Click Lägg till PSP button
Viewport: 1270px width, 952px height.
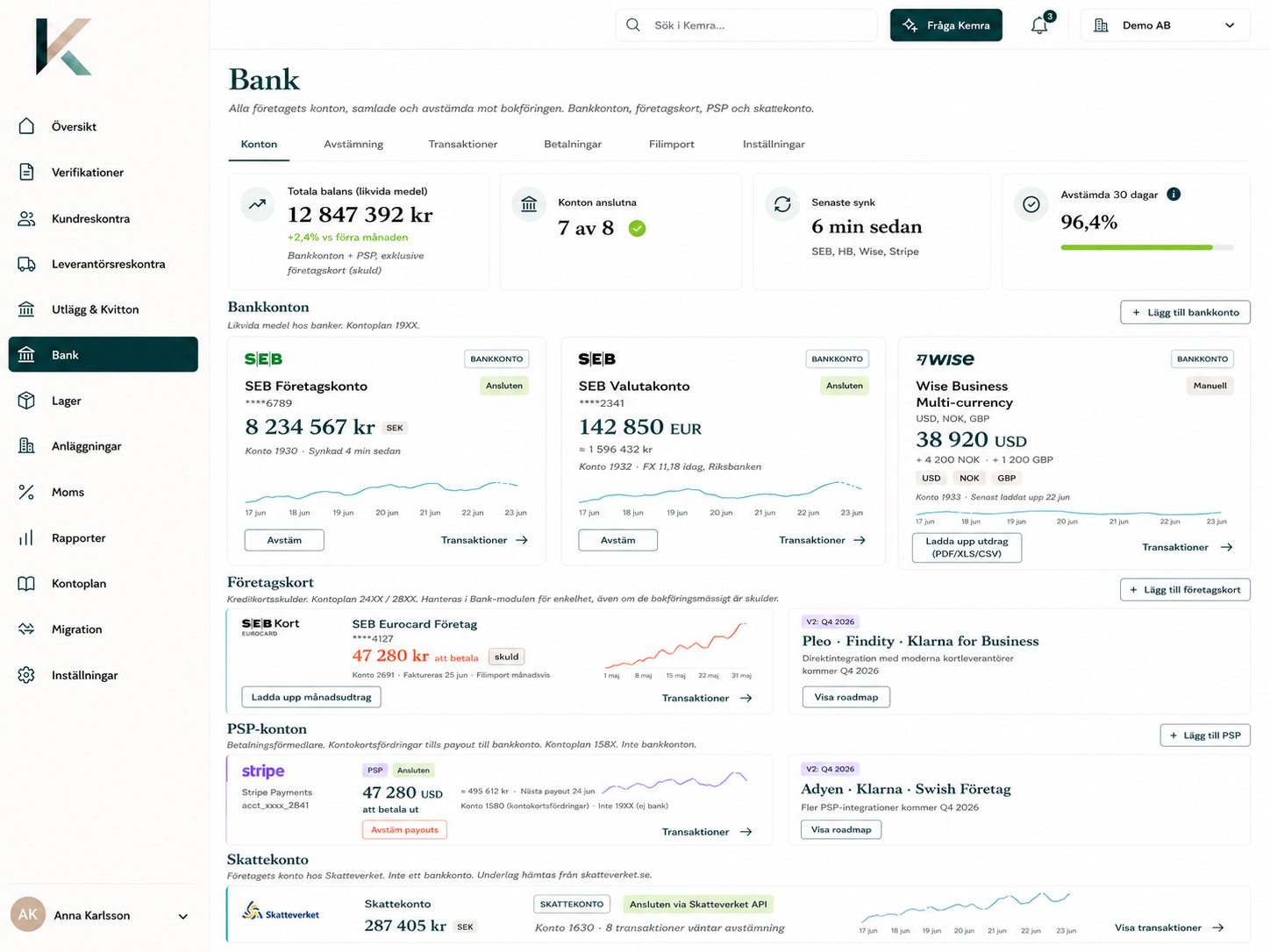click(x=1204, y=735)
